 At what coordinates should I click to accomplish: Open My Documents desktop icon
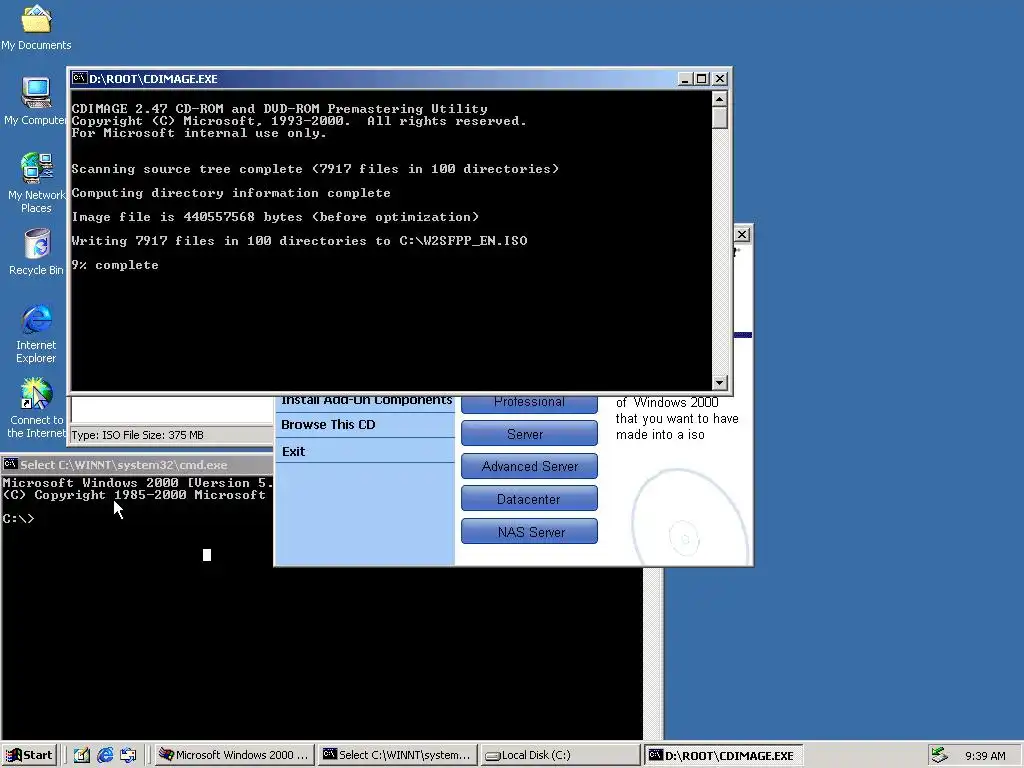pos(36,27)
